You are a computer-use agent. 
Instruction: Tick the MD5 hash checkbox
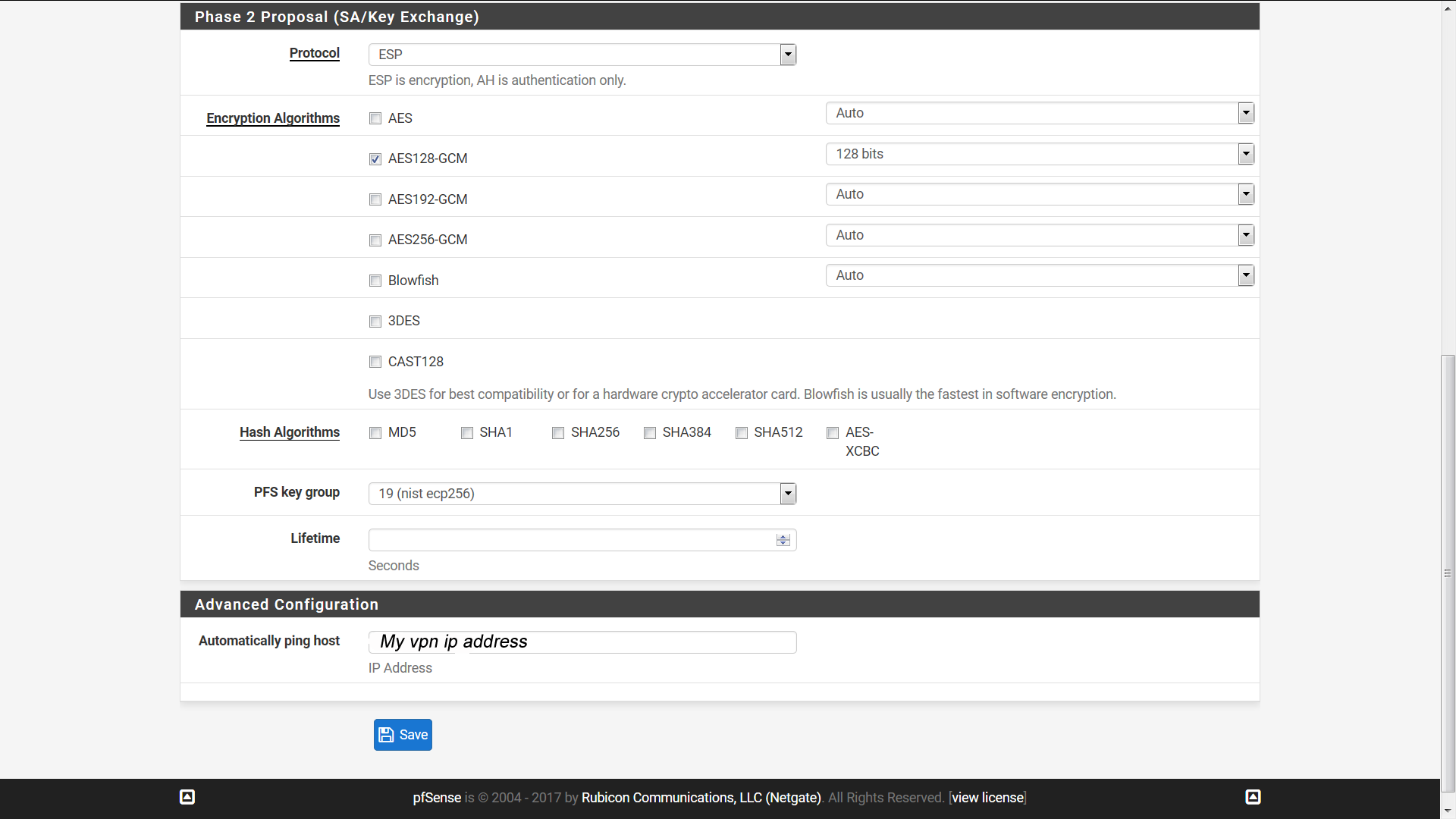coord(375,433)
